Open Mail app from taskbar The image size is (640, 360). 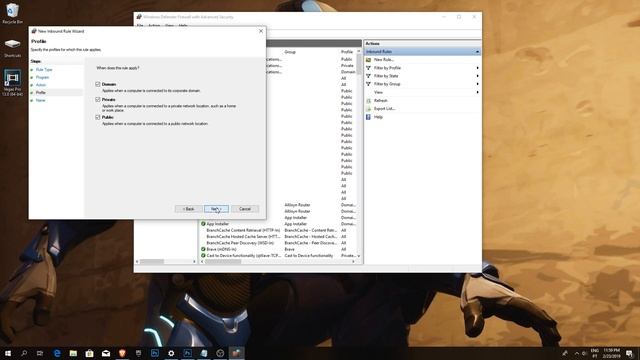[x=106, y=353]
